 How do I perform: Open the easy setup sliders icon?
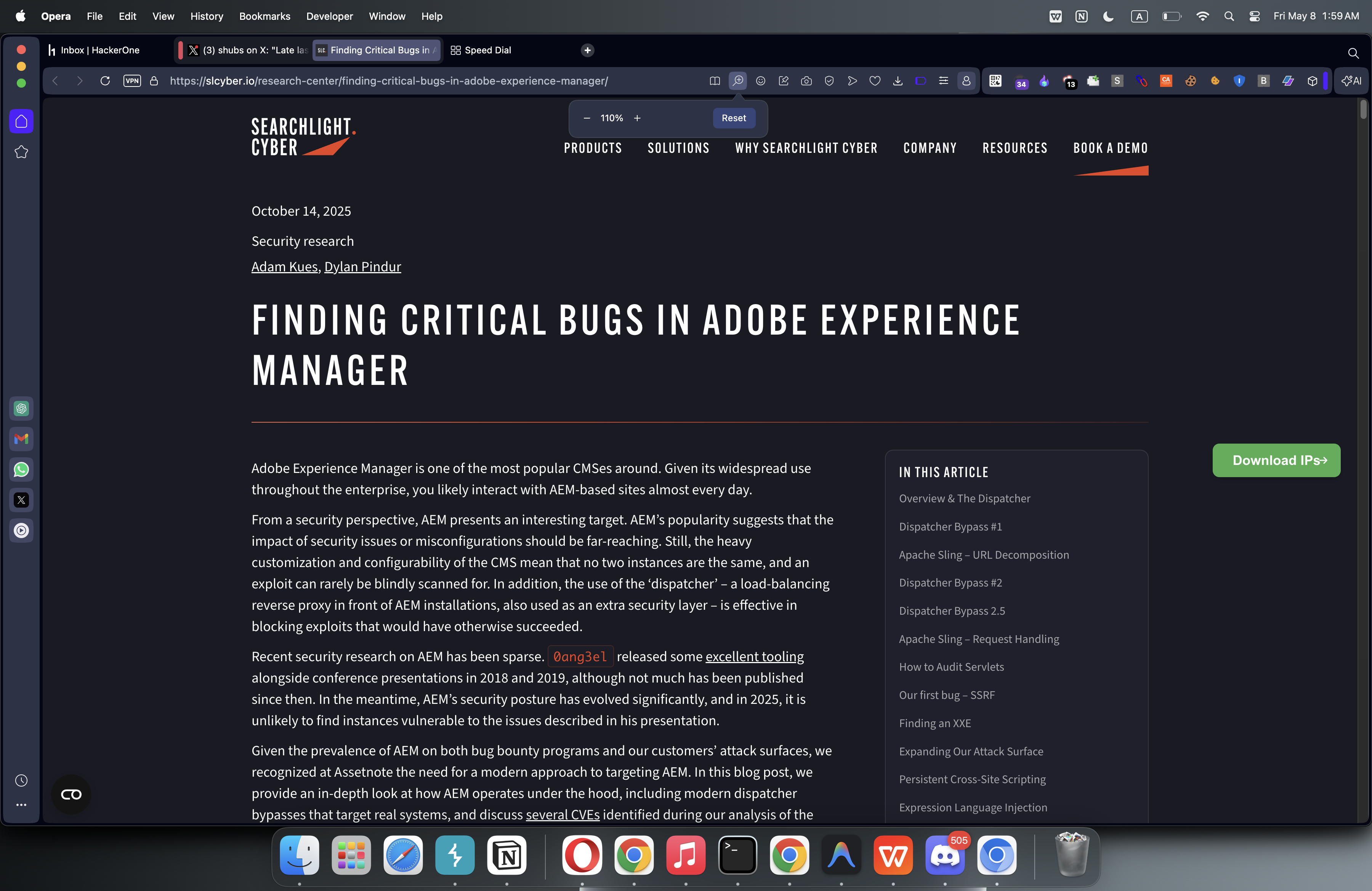coord(944,81)
